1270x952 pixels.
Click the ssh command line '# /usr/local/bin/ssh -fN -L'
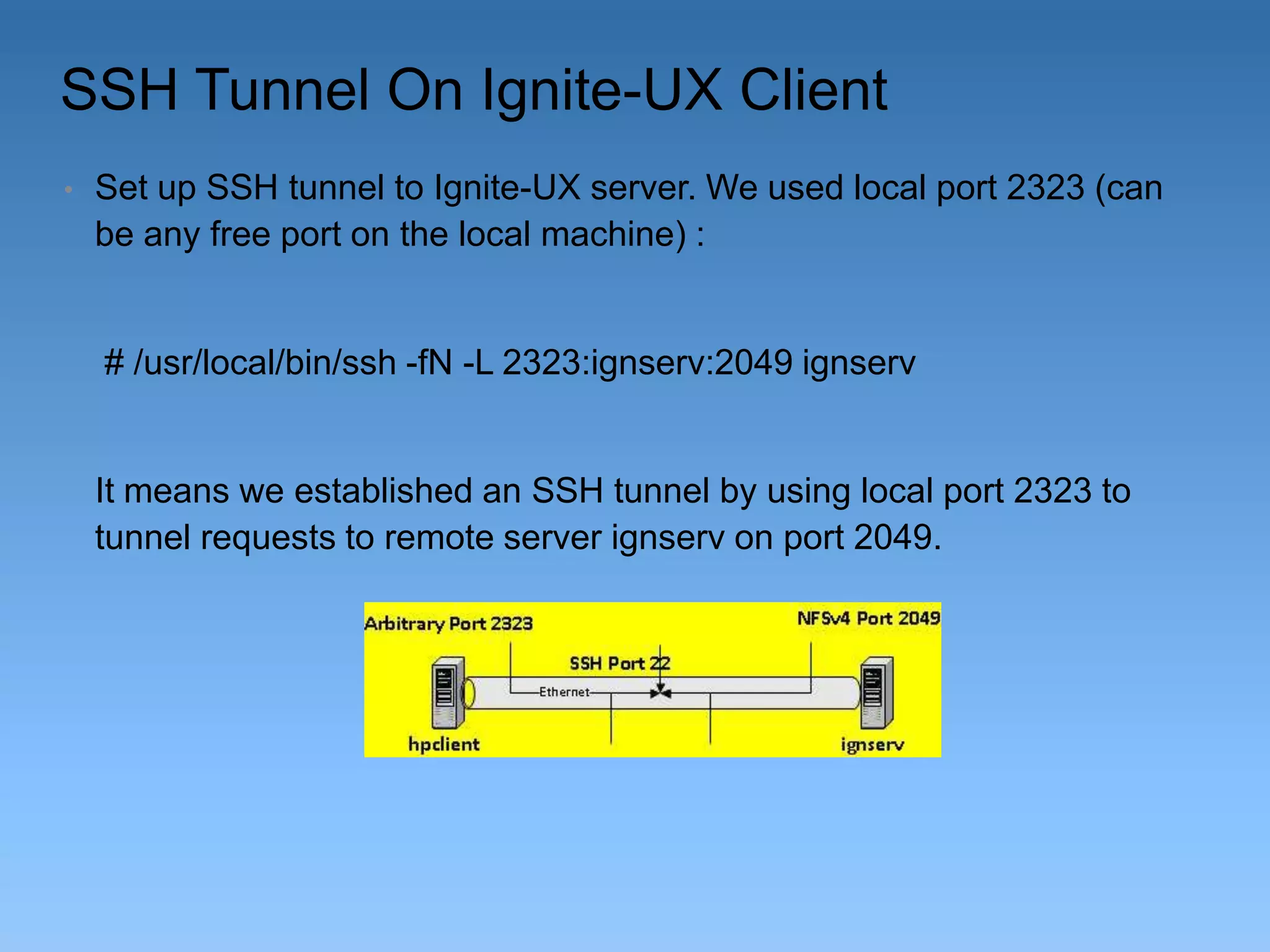click(510, 363)
